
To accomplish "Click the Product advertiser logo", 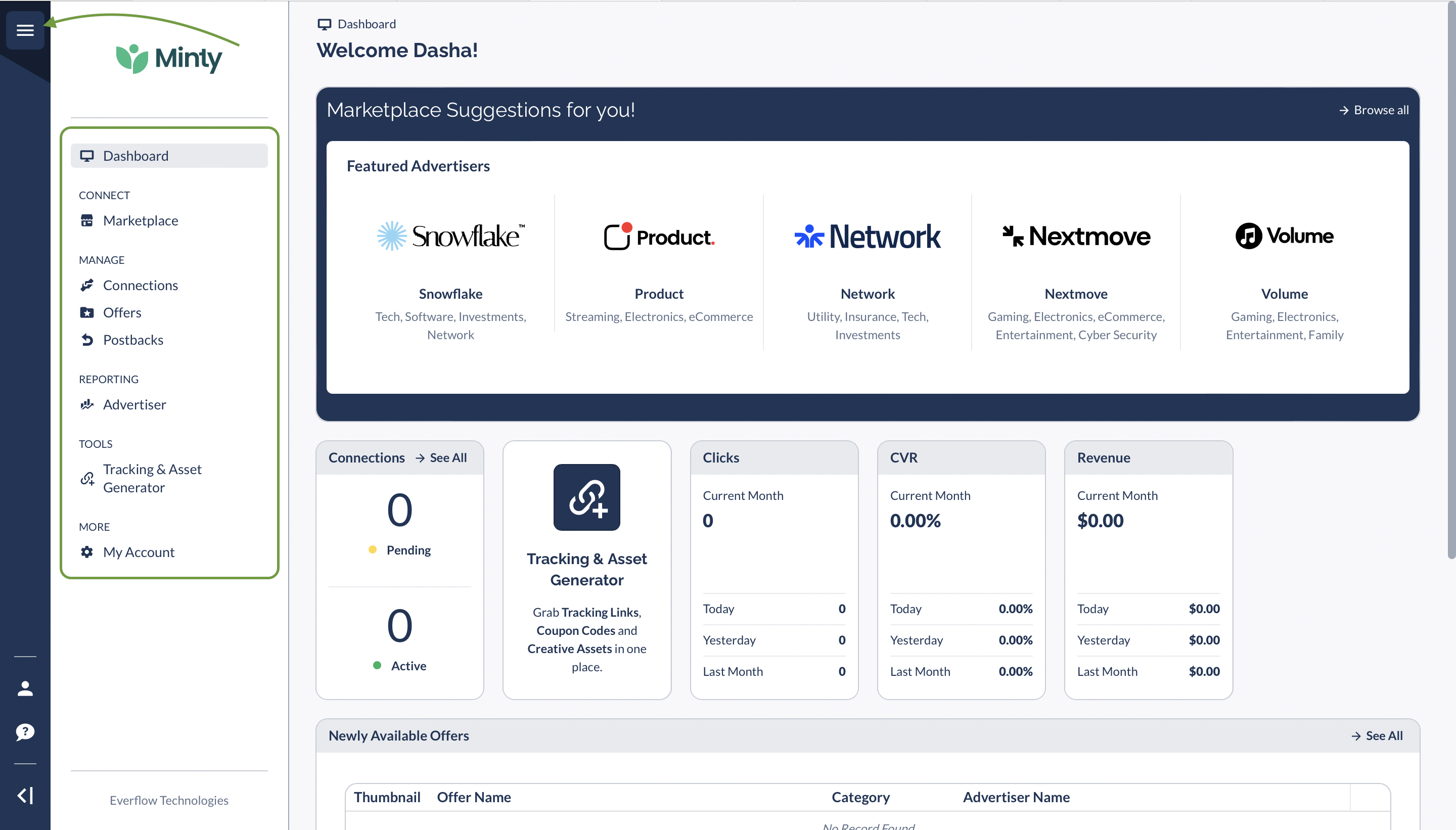I will [659, 236].
